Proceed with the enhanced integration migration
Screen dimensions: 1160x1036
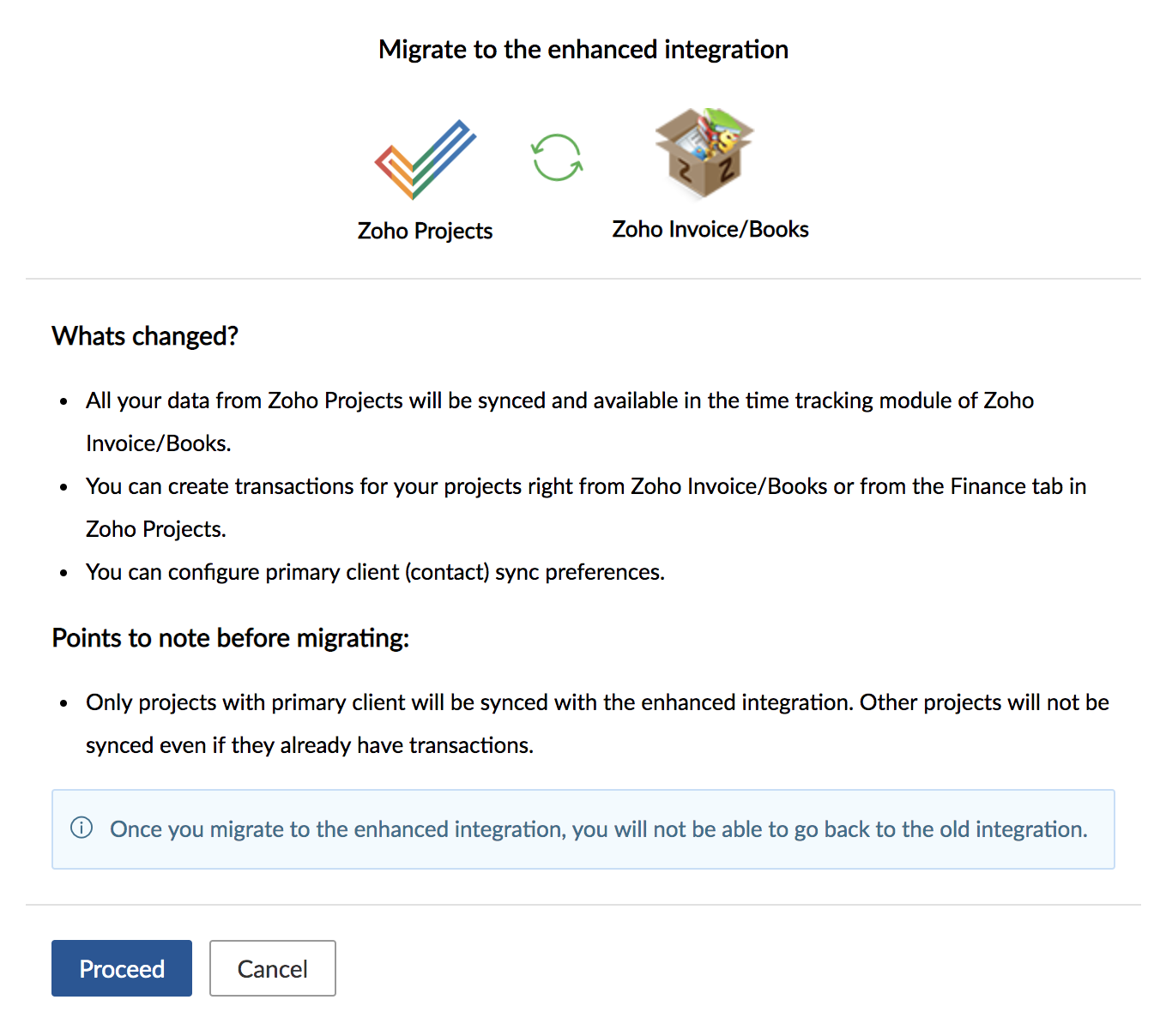pos(122,968)
